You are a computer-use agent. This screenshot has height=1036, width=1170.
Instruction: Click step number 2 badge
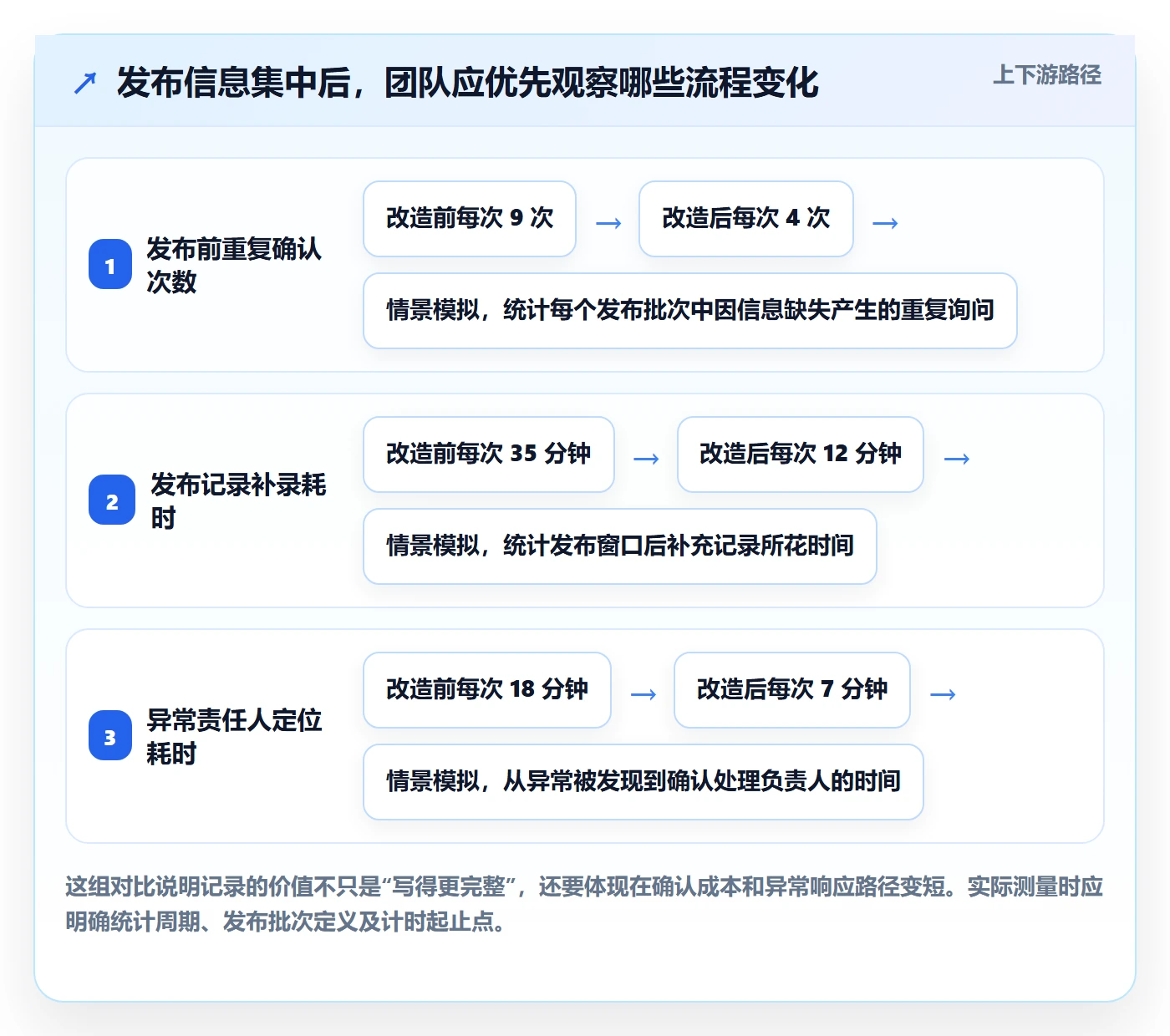tap(112, 500)
